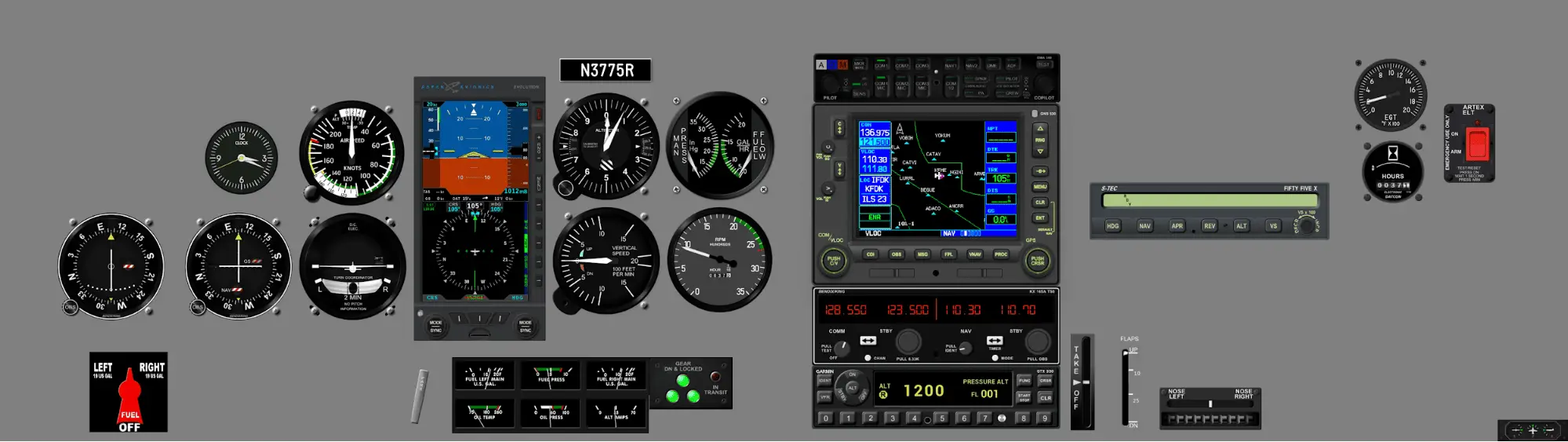The height and width of the screenshot is (442, 1568).
Task: Activate the Direct-To button on the GNS 530
Action: tap(1040, 171)
